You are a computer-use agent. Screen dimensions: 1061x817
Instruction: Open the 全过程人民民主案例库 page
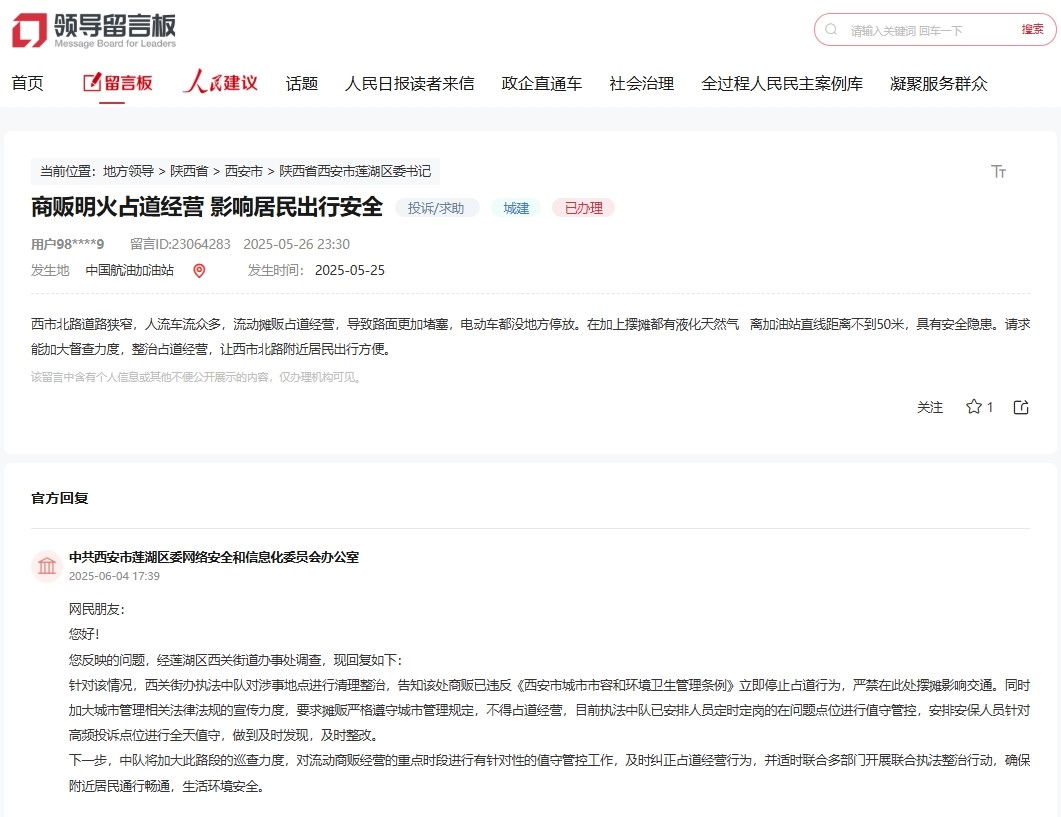tap(782, 83)
